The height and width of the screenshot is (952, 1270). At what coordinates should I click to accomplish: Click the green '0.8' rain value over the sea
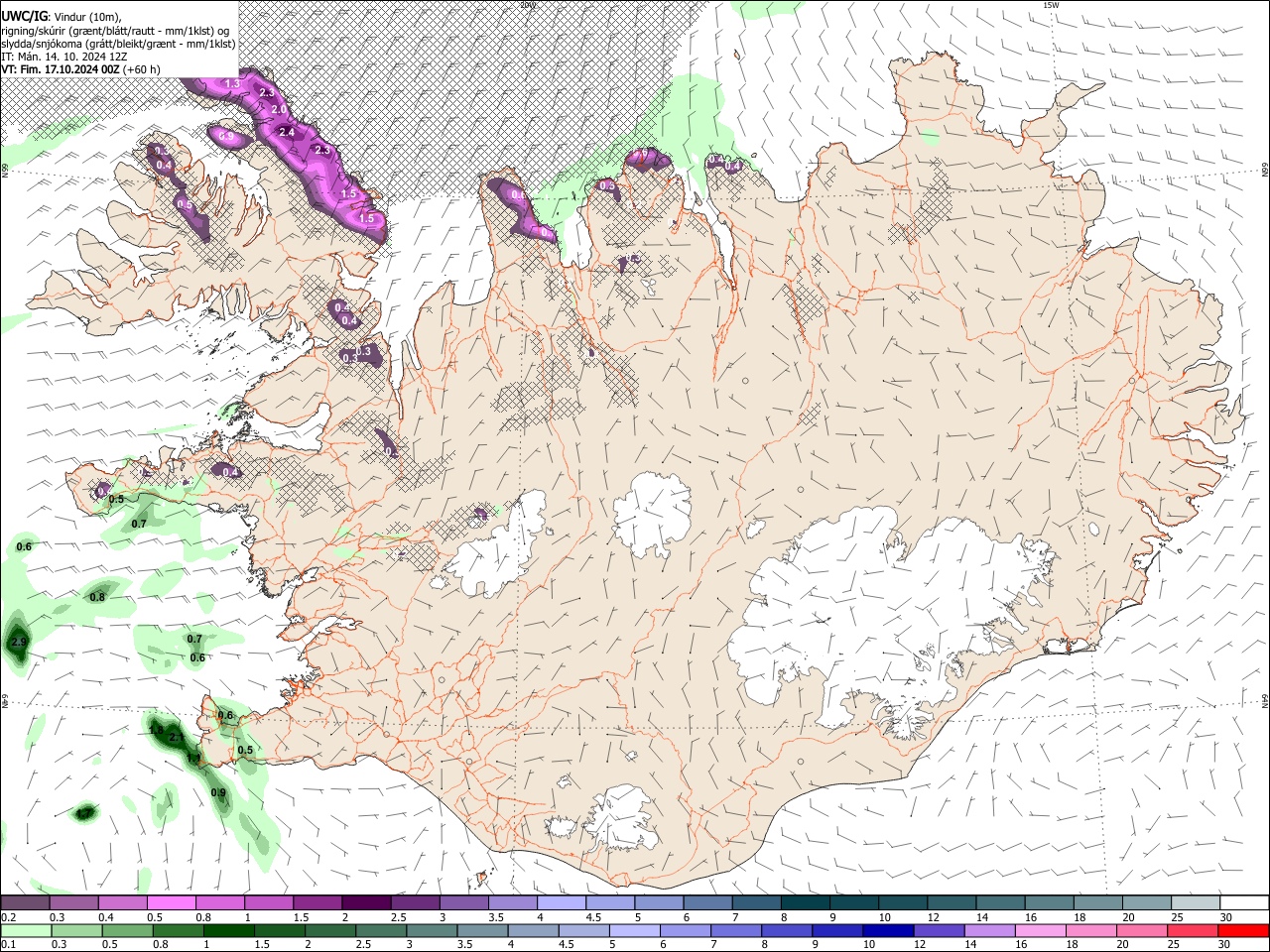pyautogui.click(x=97, y=597)
